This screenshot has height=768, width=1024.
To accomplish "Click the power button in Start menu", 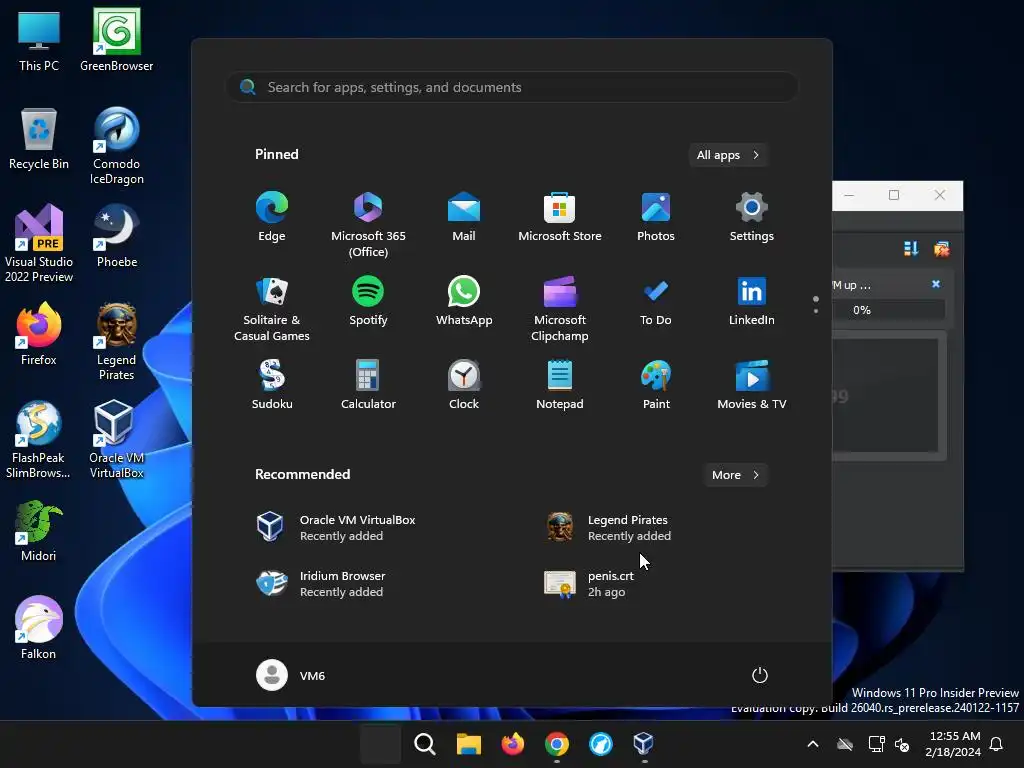I will pos(760,675).
